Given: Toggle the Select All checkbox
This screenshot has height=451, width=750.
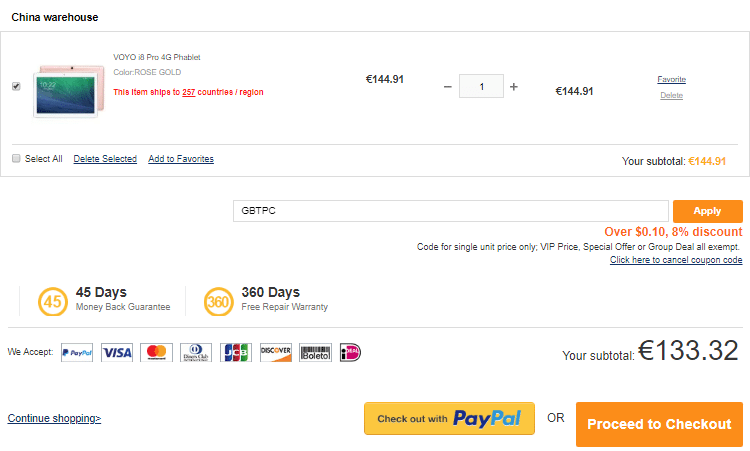Looking at the screenshot, I should pyautogui.click(x=16, y=159).
